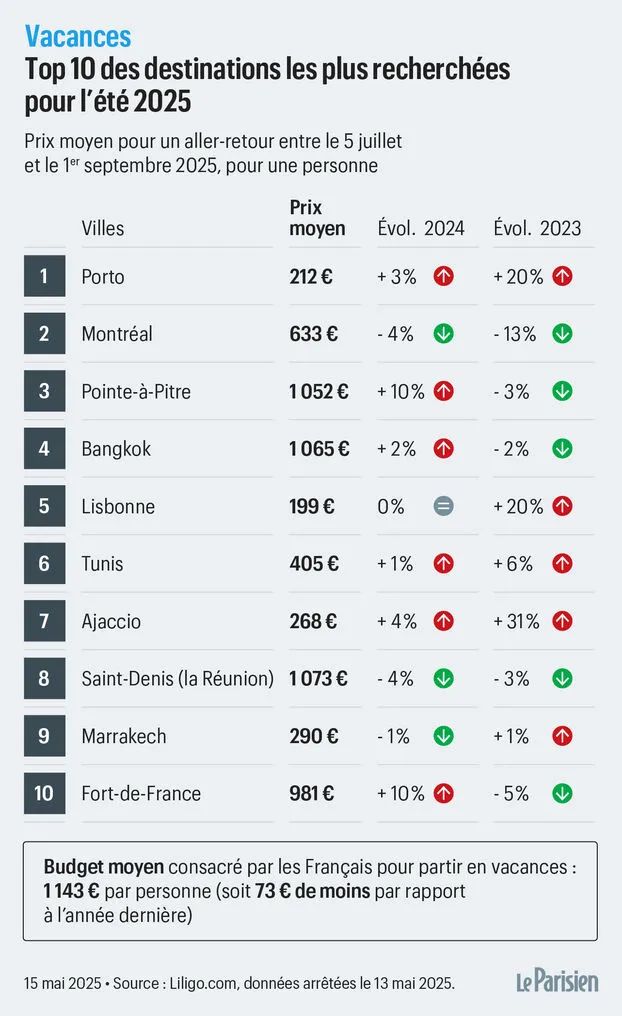Click the Budget moyen info box

click(x=310, y=891)
